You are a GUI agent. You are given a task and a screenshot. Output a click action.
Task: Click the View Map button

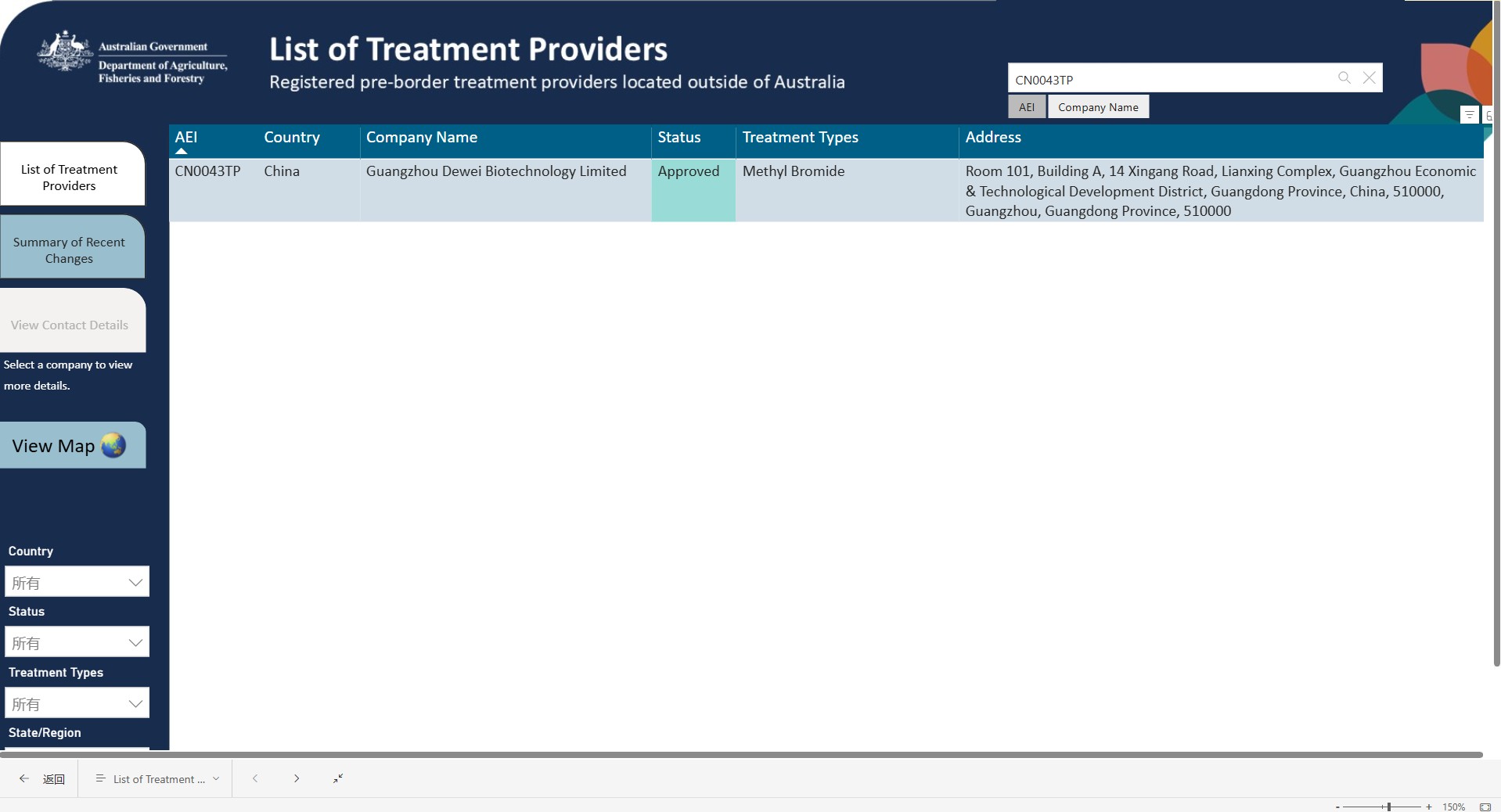click(x=72, y=445)
